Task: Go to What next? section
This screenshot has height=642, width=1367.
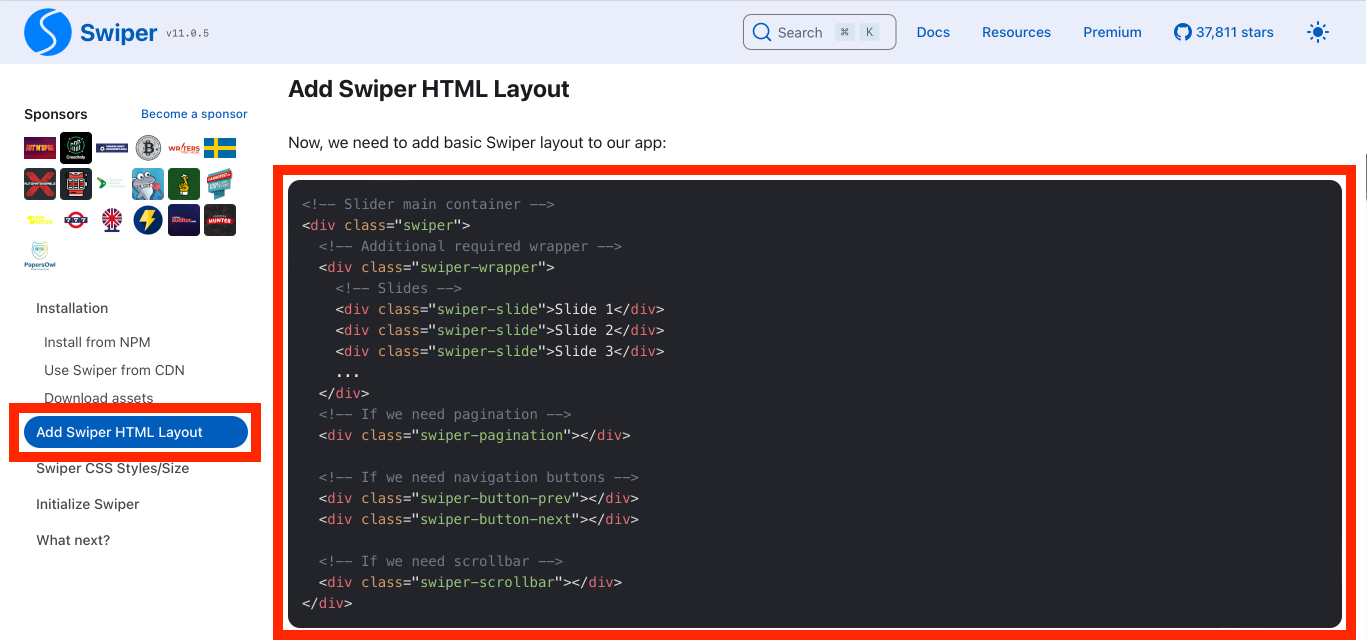Action: [x=73, y=540]
